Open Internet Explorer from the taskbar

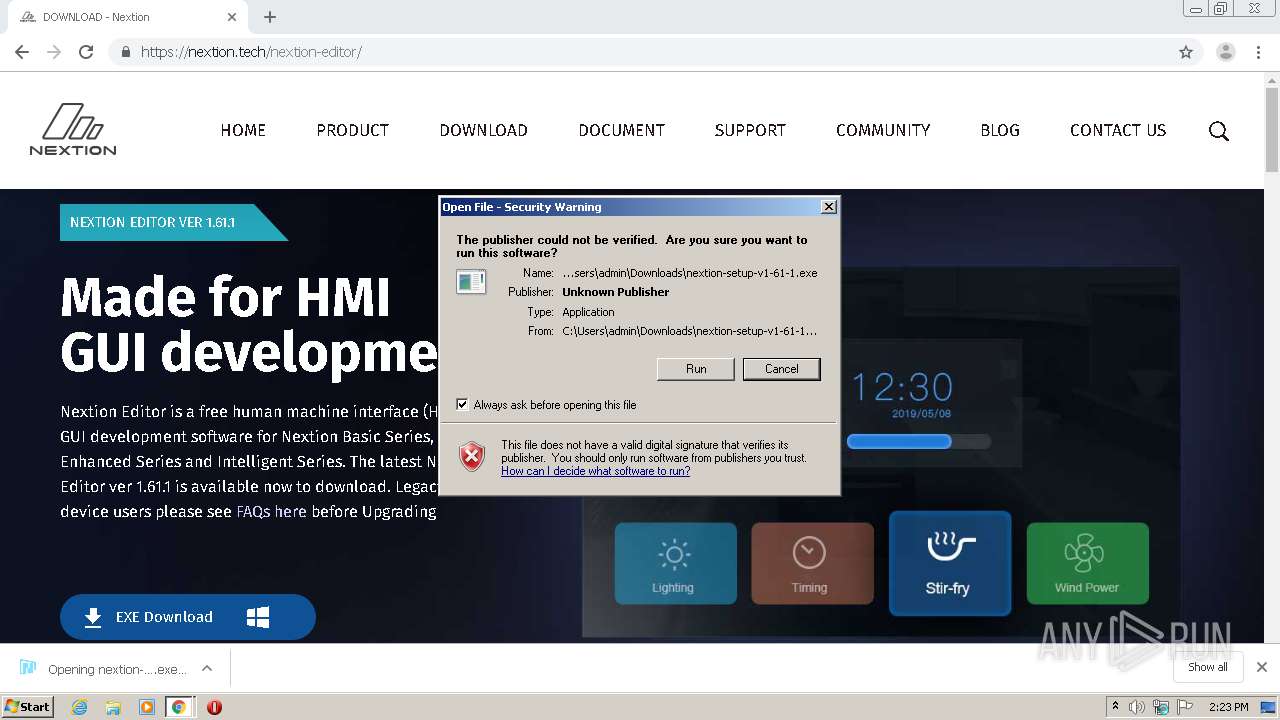pos(79,707)
